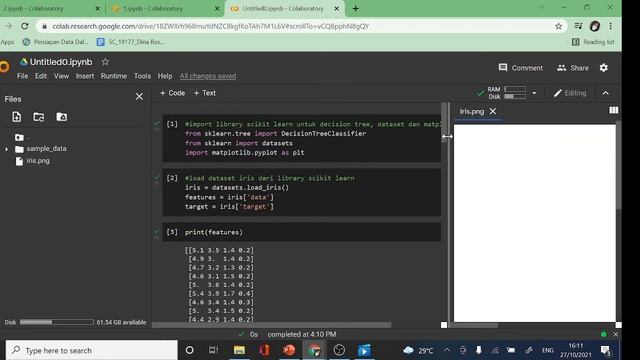Open the Persiapan Data bookmark
The height and width of the screenshot is (360, 640).
click(x=55, y=42)
